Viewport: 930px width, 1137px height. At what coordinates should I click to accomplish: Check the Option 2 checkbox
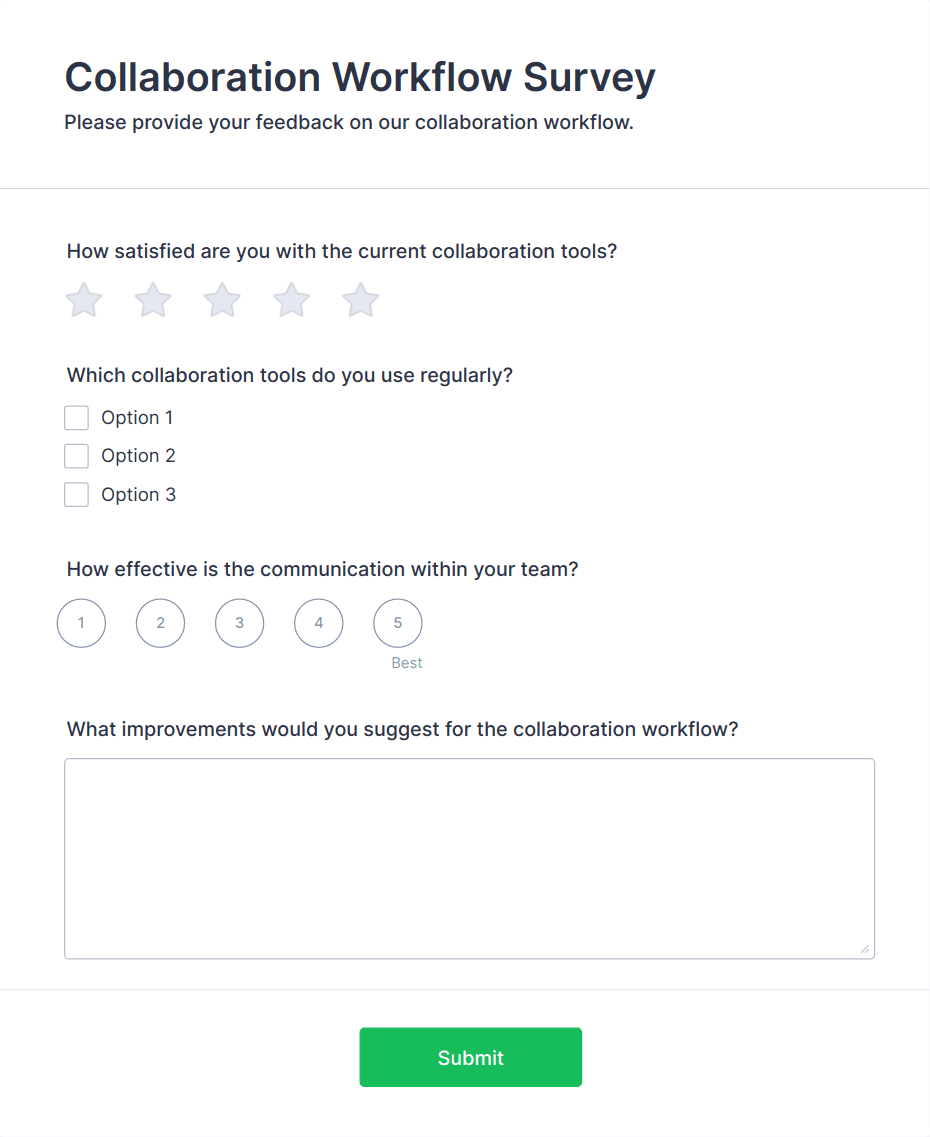tap(76, 456)
